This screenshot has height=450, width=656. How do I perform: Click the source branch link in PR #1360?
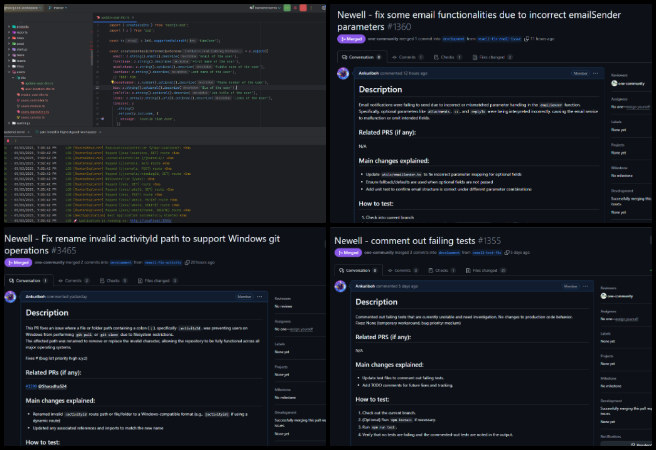coord(500,39)
